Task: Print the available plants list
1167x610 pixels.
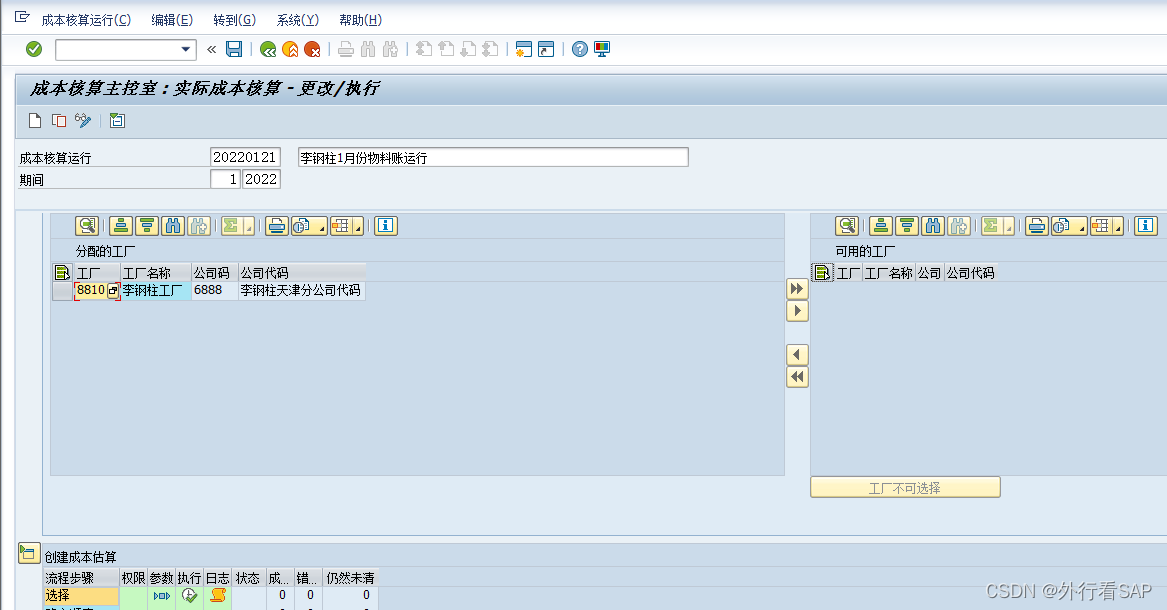Action: [x=1037, y=225]
